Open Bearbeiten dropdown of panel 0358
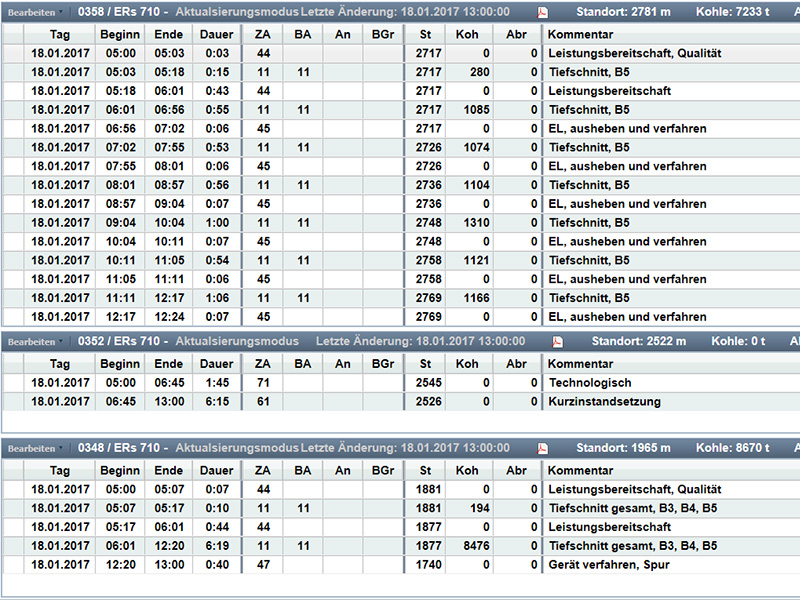Viewport: 800px width, 600px height. [x=32, y=13]
